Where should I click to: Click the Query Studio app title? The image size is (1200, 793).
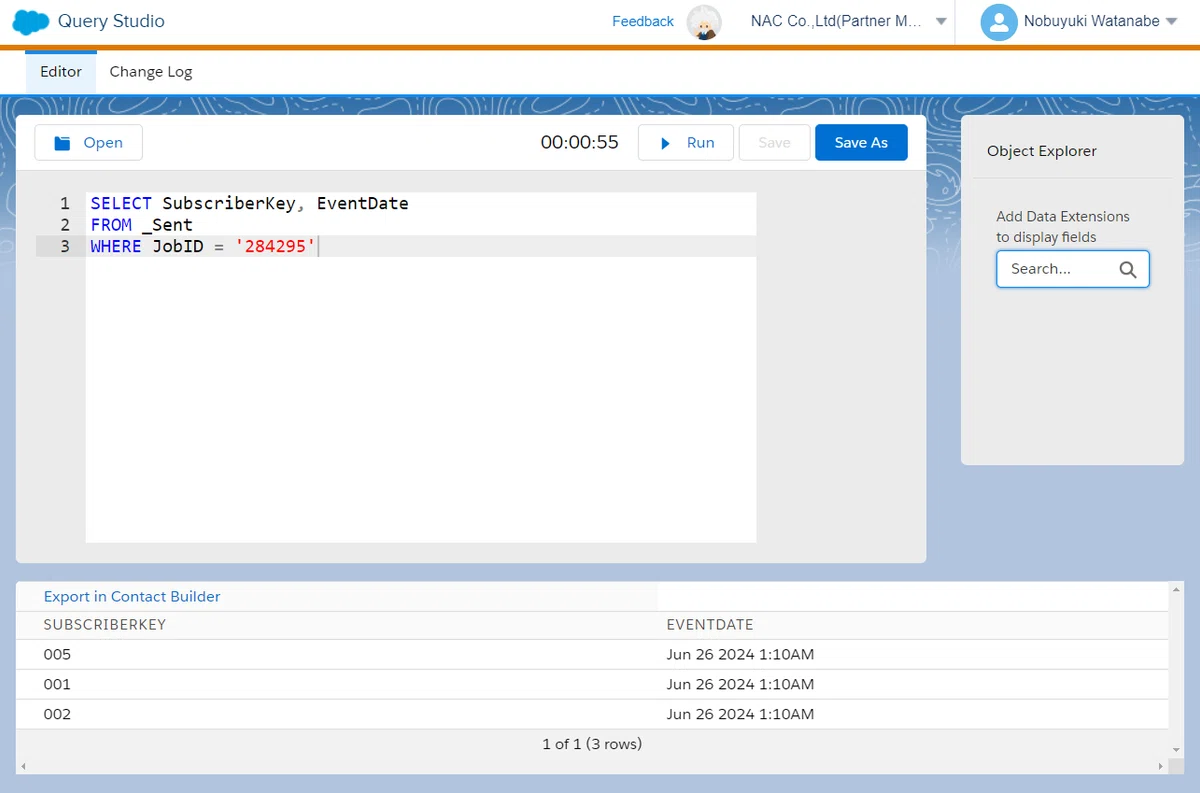111,21
